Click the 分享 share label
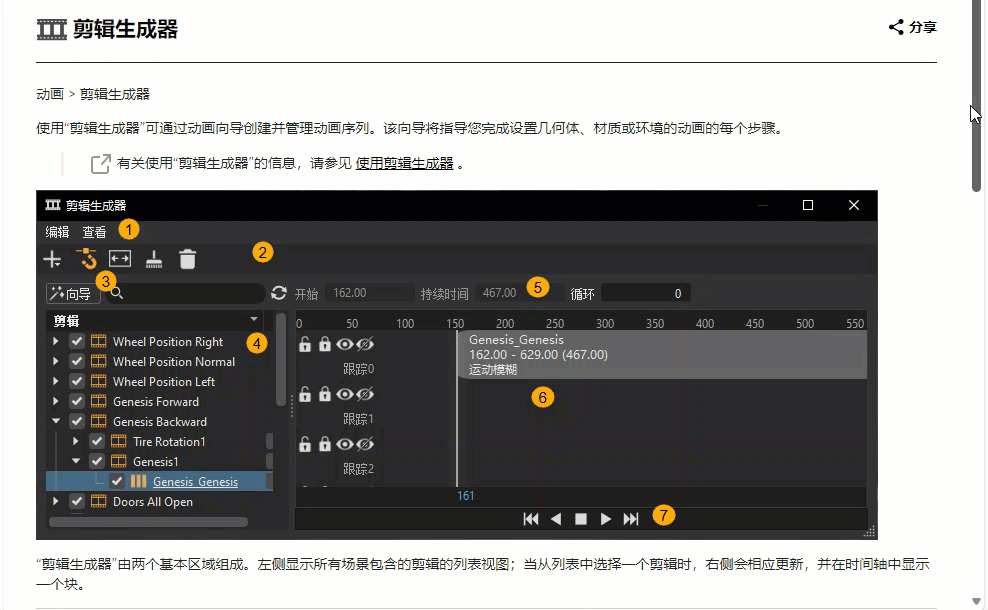Screen dimensions: 988x610 pyautogui.click(x=922, y=27)
